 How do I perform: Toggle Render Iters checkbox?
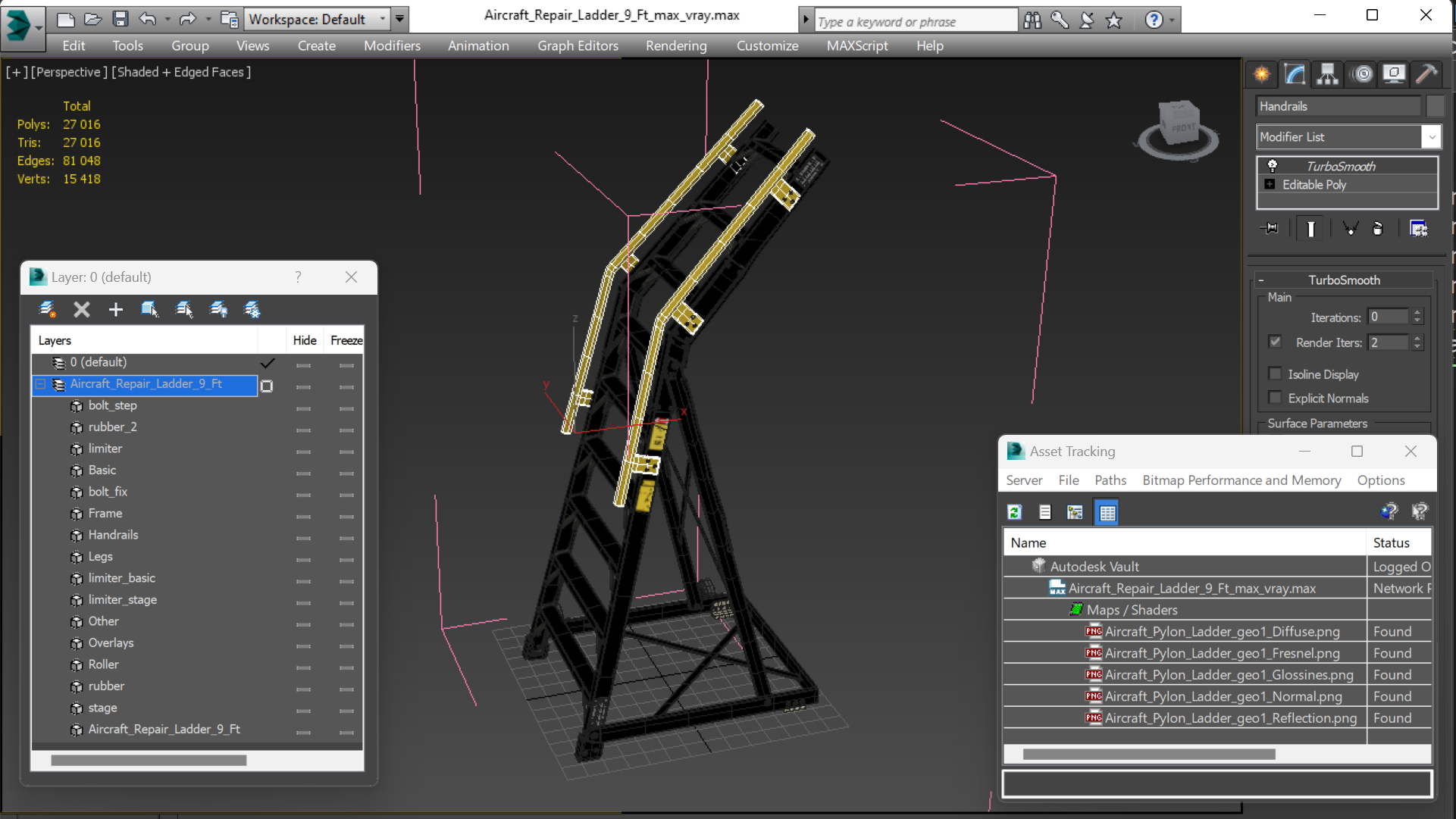coord(1275,342)
